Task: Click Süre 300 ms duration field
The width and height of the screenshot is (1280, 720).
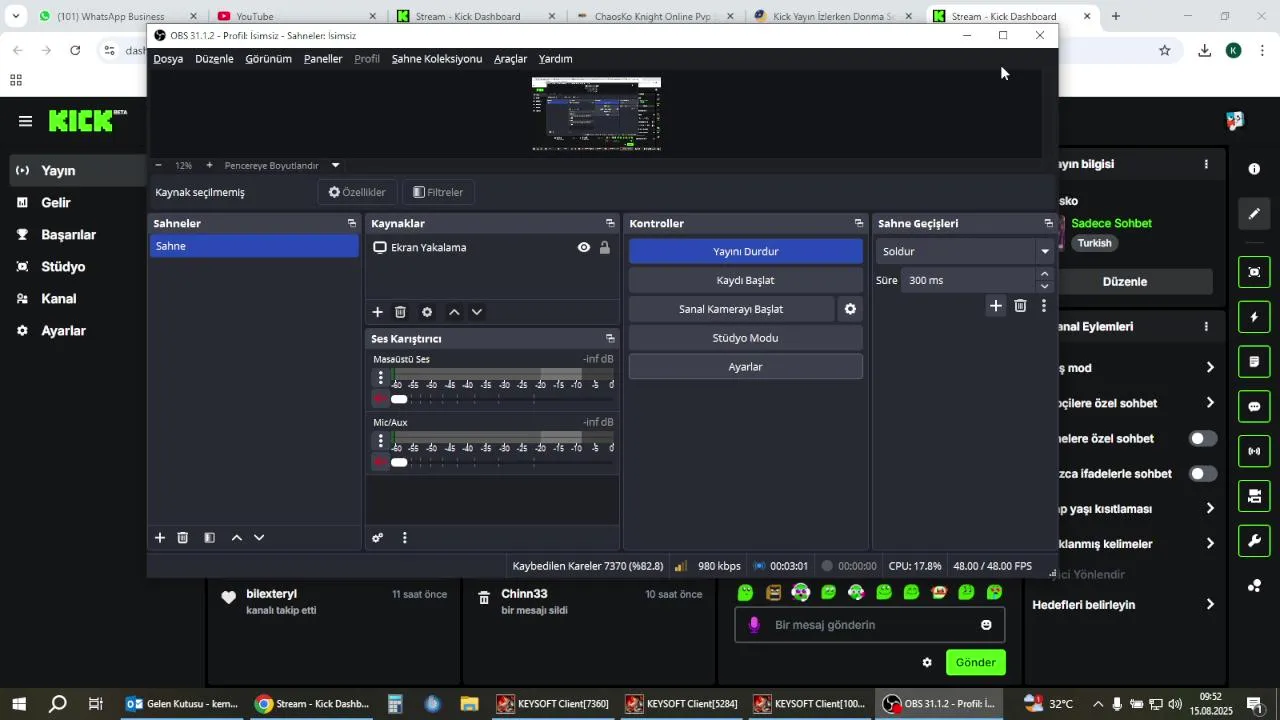Action: pyautogui.click(x=968, y=281)
